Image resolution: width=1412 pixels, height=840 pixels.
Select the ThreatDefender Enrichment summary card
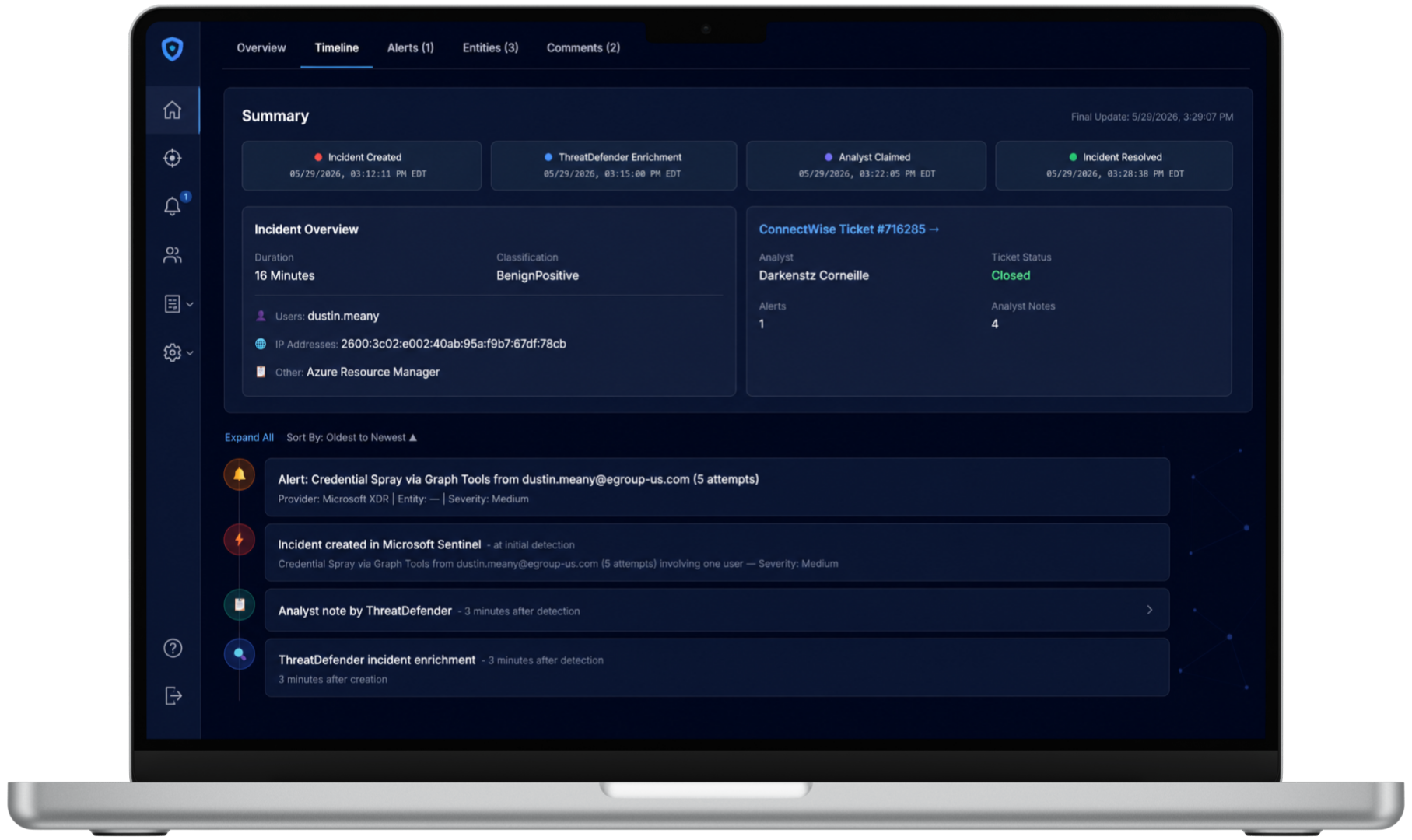[613, 166]
